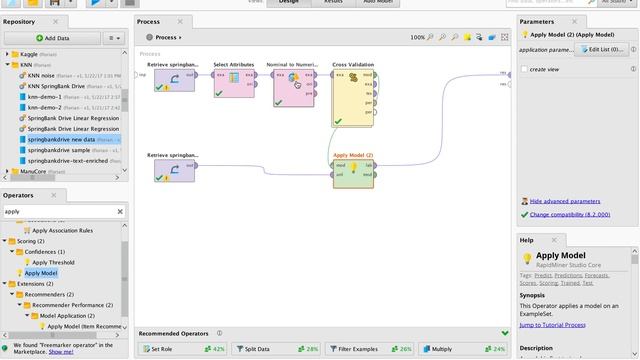Switch to the Process tab
The width and height of the screenshot is (640, 360).
[x=148, y=22]
